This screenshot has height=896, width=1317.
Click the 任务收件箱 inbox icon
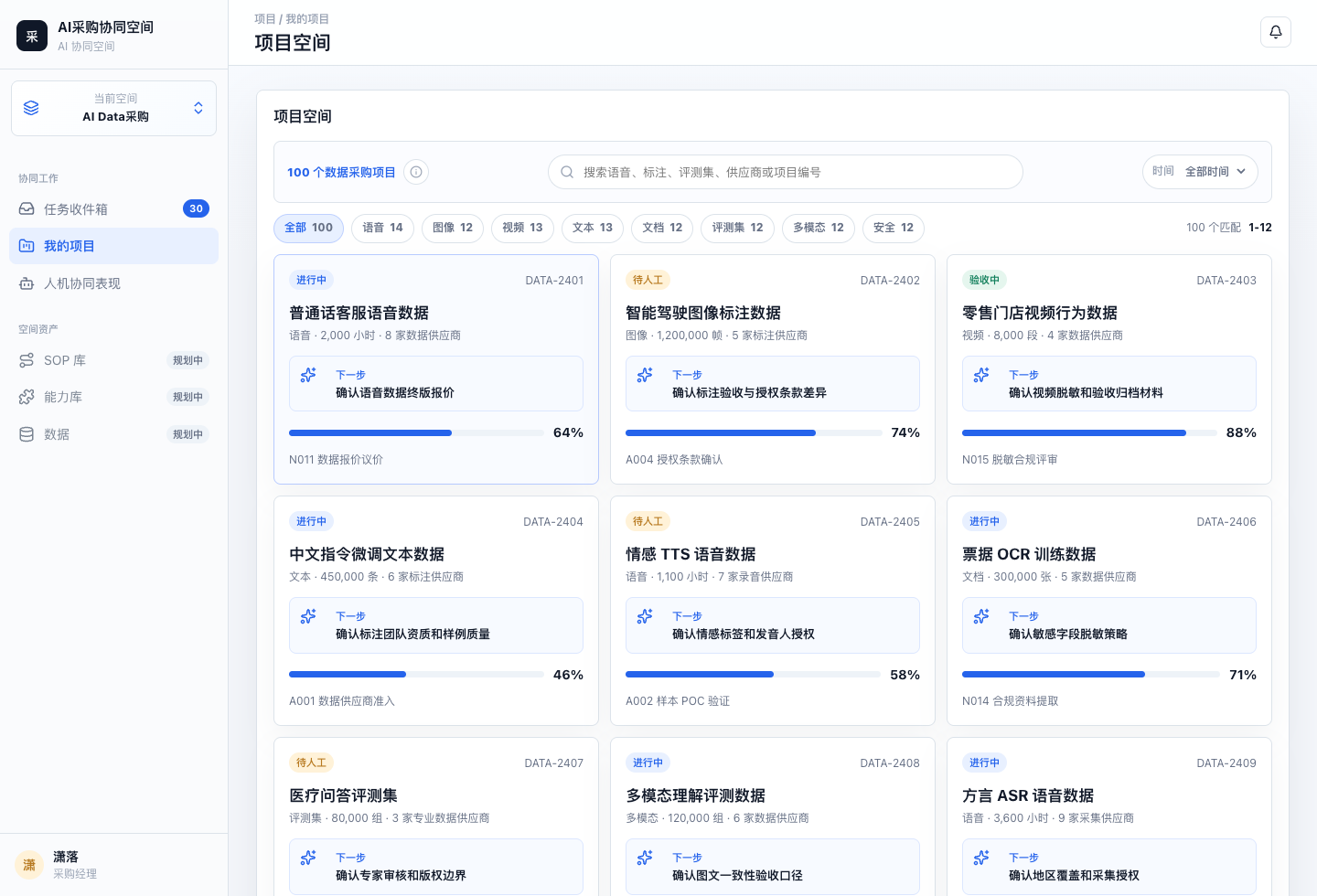tap(27, 209)
